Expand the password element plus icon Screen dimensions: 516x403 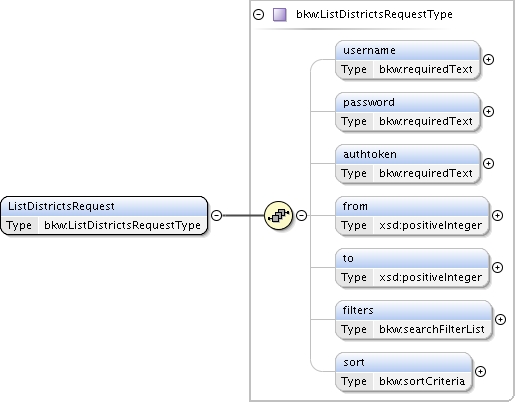tap(488, 111)
